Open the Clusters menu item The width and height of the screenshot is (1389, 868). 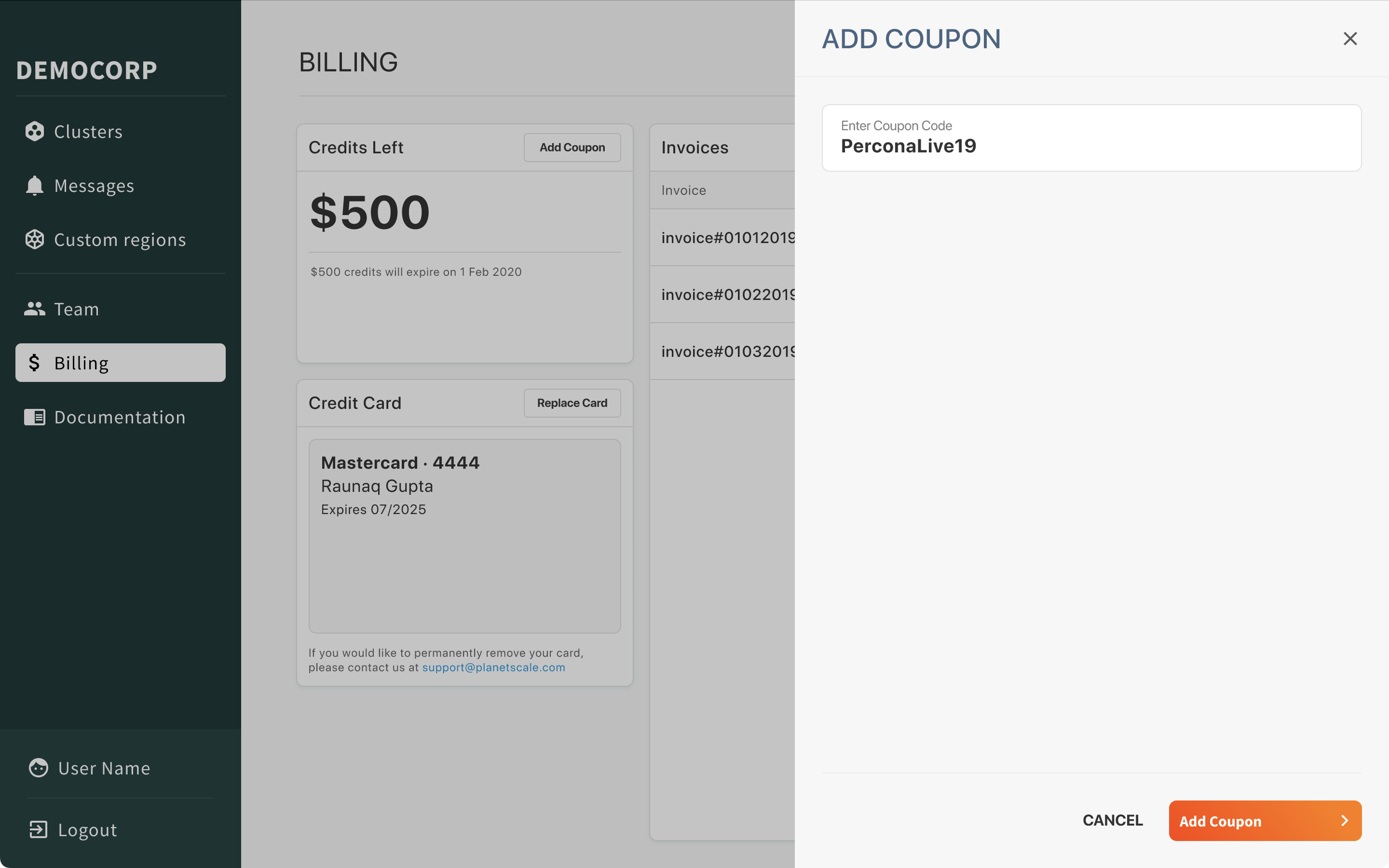tap(88, 132)
